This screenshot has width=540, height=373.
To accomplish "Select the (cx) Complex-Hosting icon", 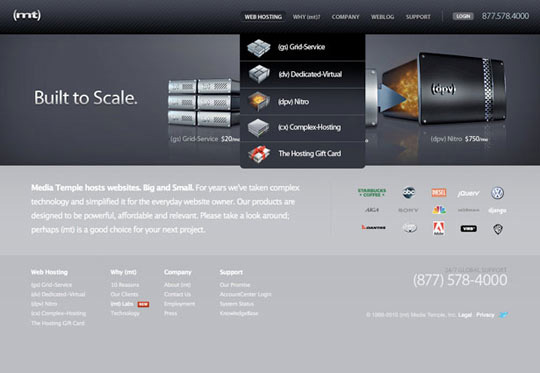I will point(258,127).
